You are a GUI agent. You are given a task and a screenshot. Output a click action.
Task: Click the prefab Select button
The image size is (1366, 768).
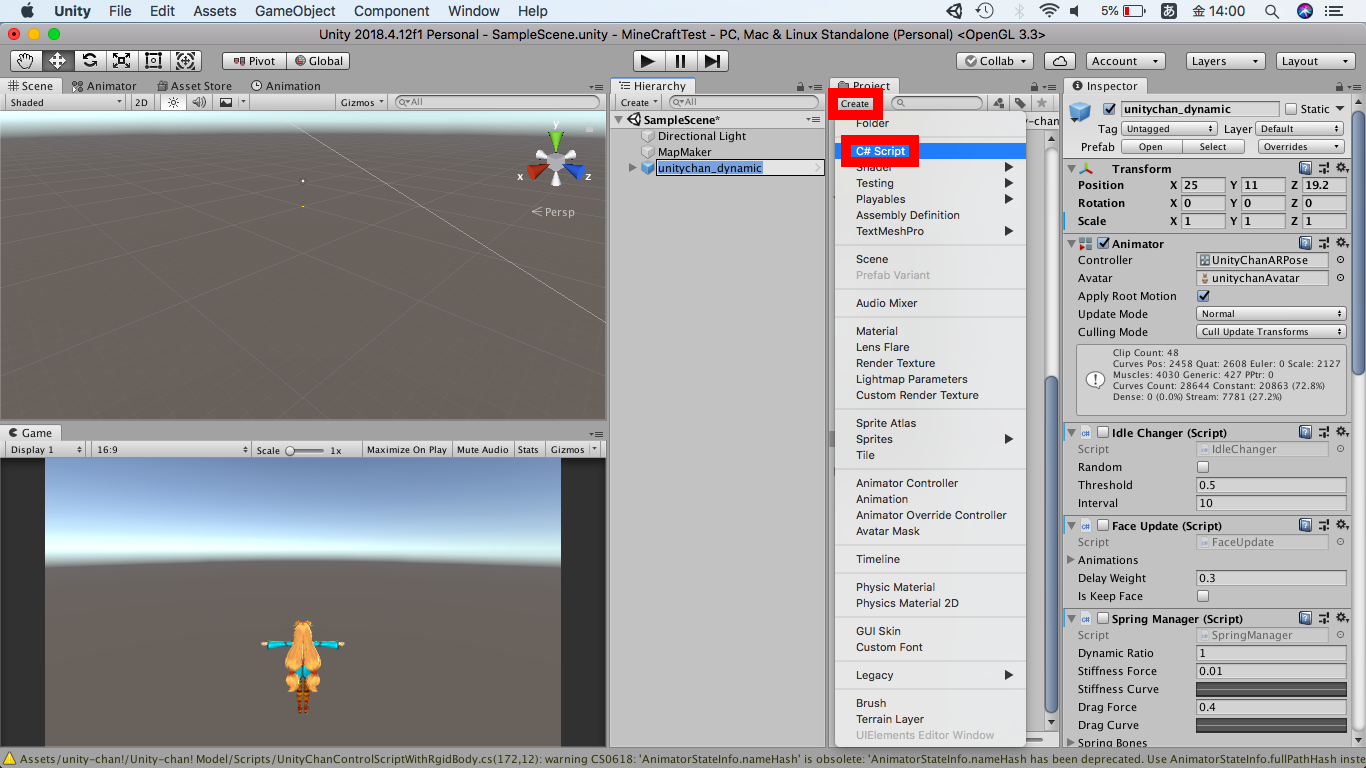[x=1213, y=147]
